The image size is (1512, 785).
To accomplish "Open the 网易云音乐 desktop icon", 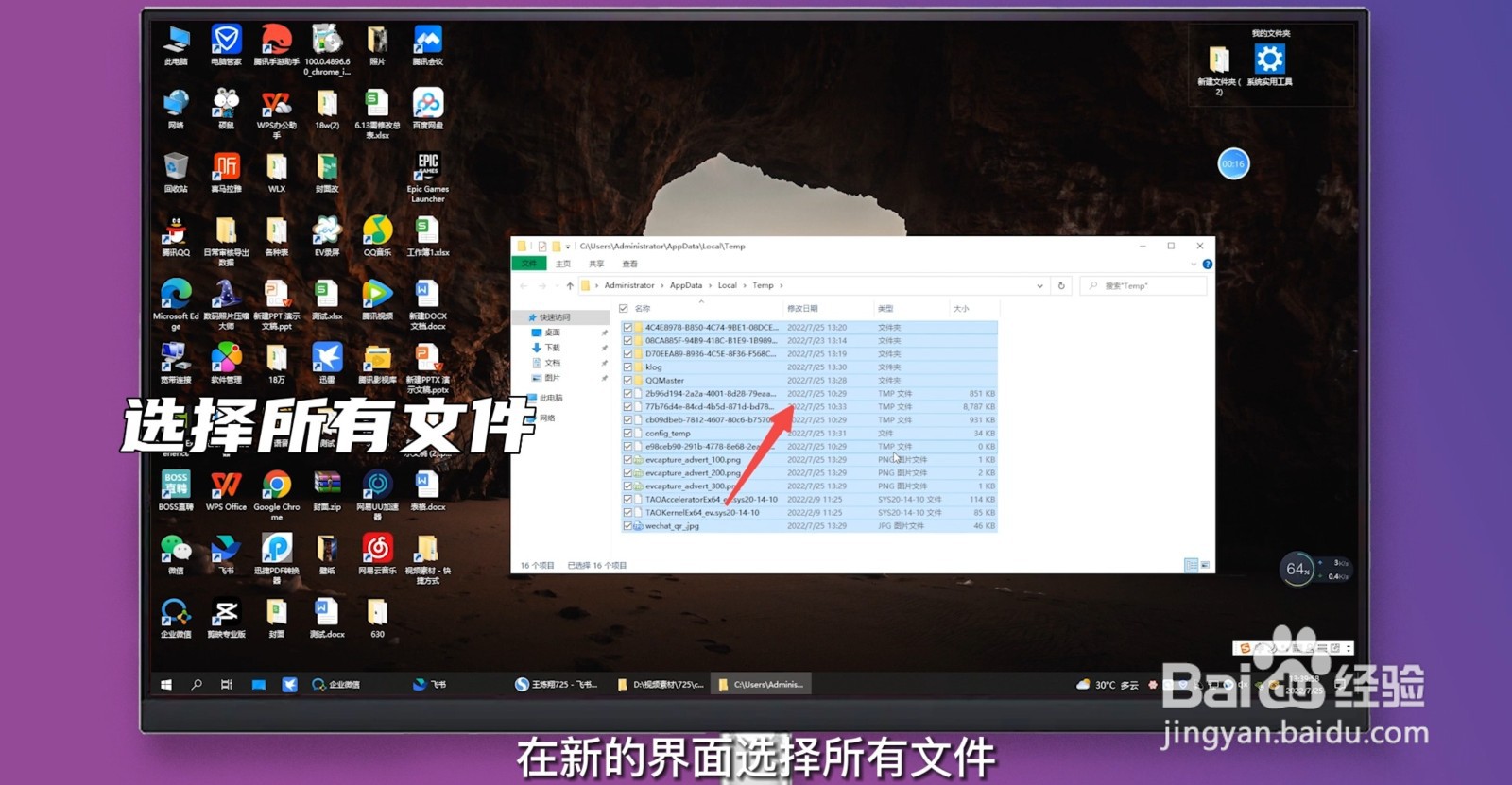I will 377,554.
